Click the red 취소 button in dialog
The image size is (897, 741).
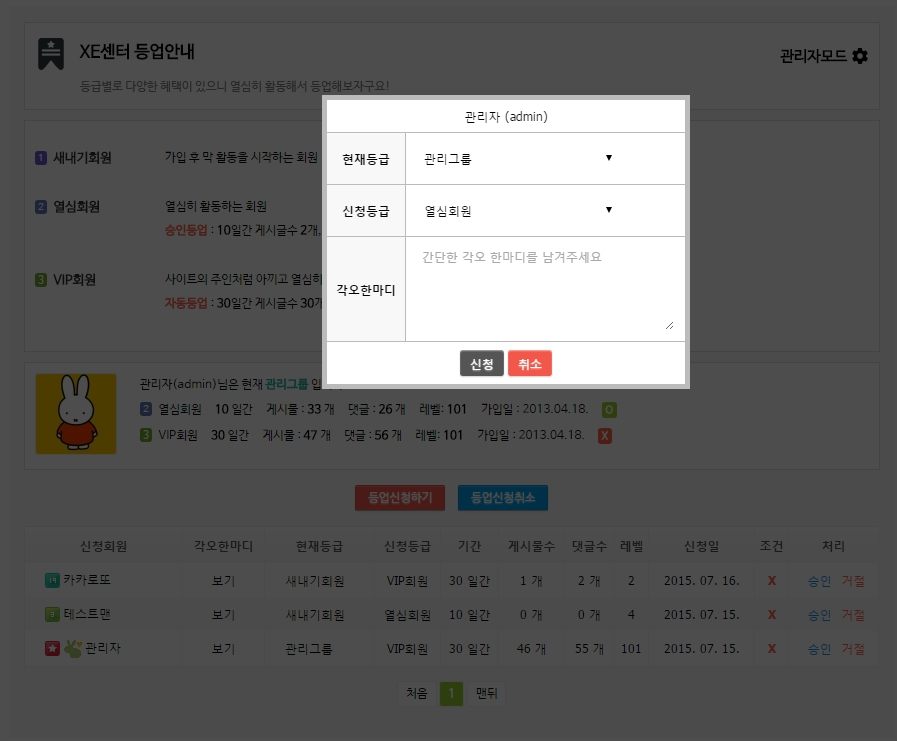pos(530,363)
